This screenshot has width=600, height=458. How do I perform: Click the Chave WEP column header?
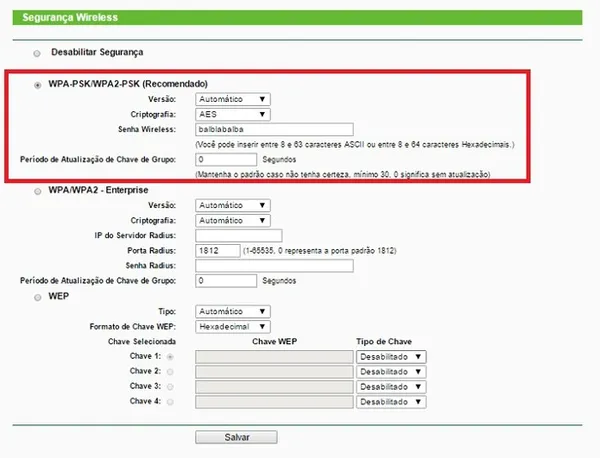point(274,342)
